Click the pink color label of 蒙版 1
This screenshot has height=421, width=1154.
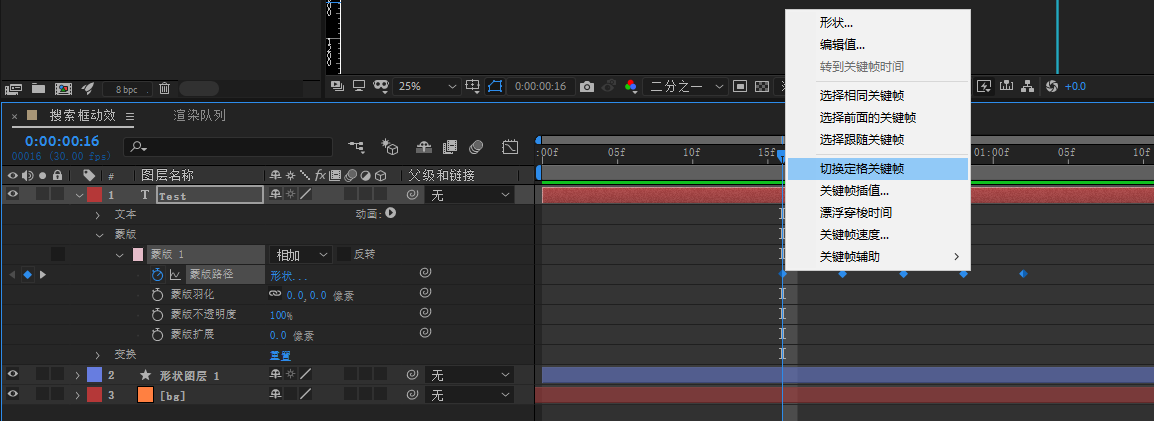point(138,254)
